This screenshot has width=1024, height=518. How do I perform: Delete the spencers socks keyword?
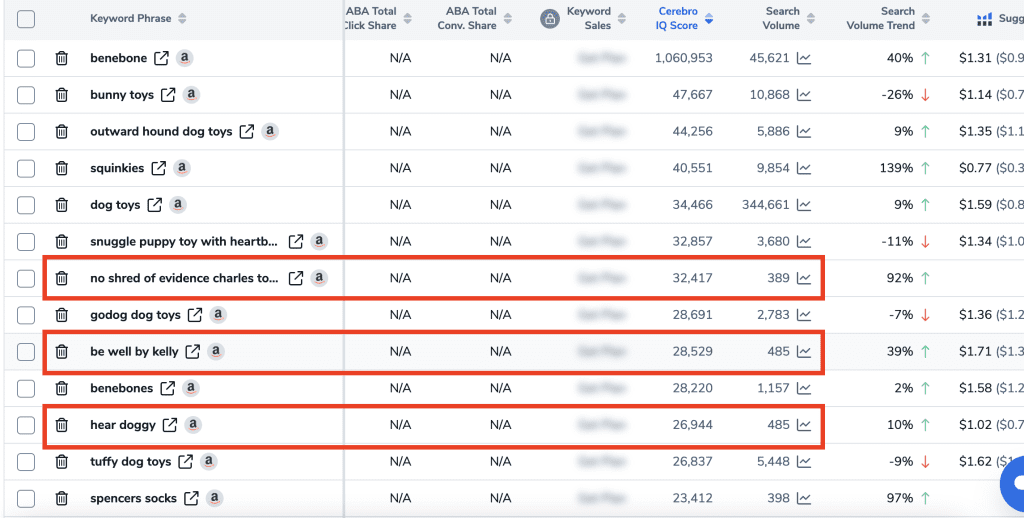click(x=61, y=498)
